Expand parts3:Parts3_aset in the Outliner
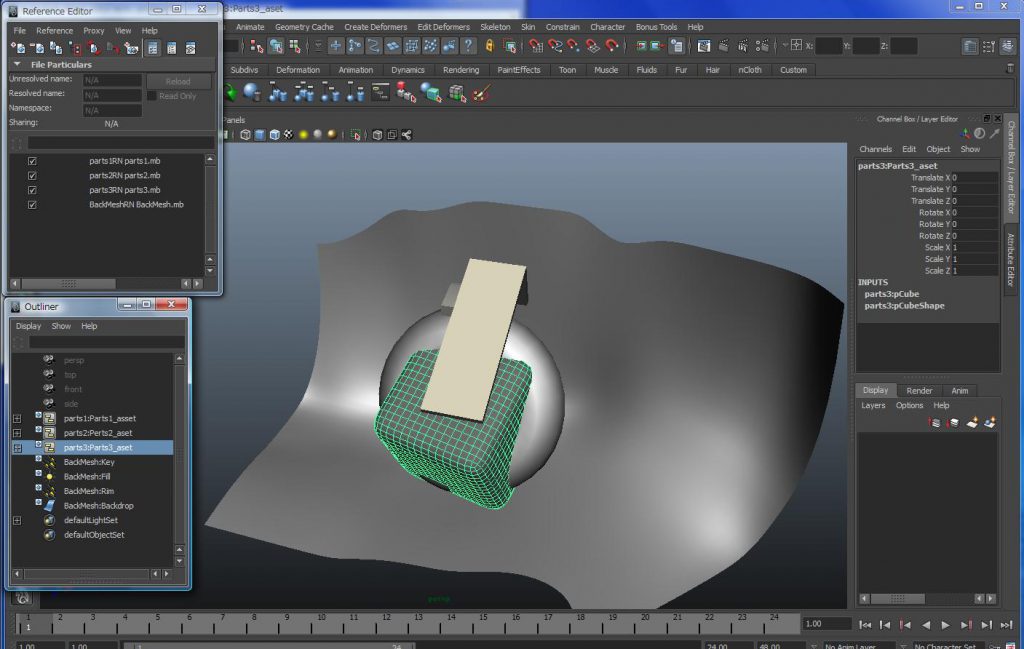 click(17, 448)
